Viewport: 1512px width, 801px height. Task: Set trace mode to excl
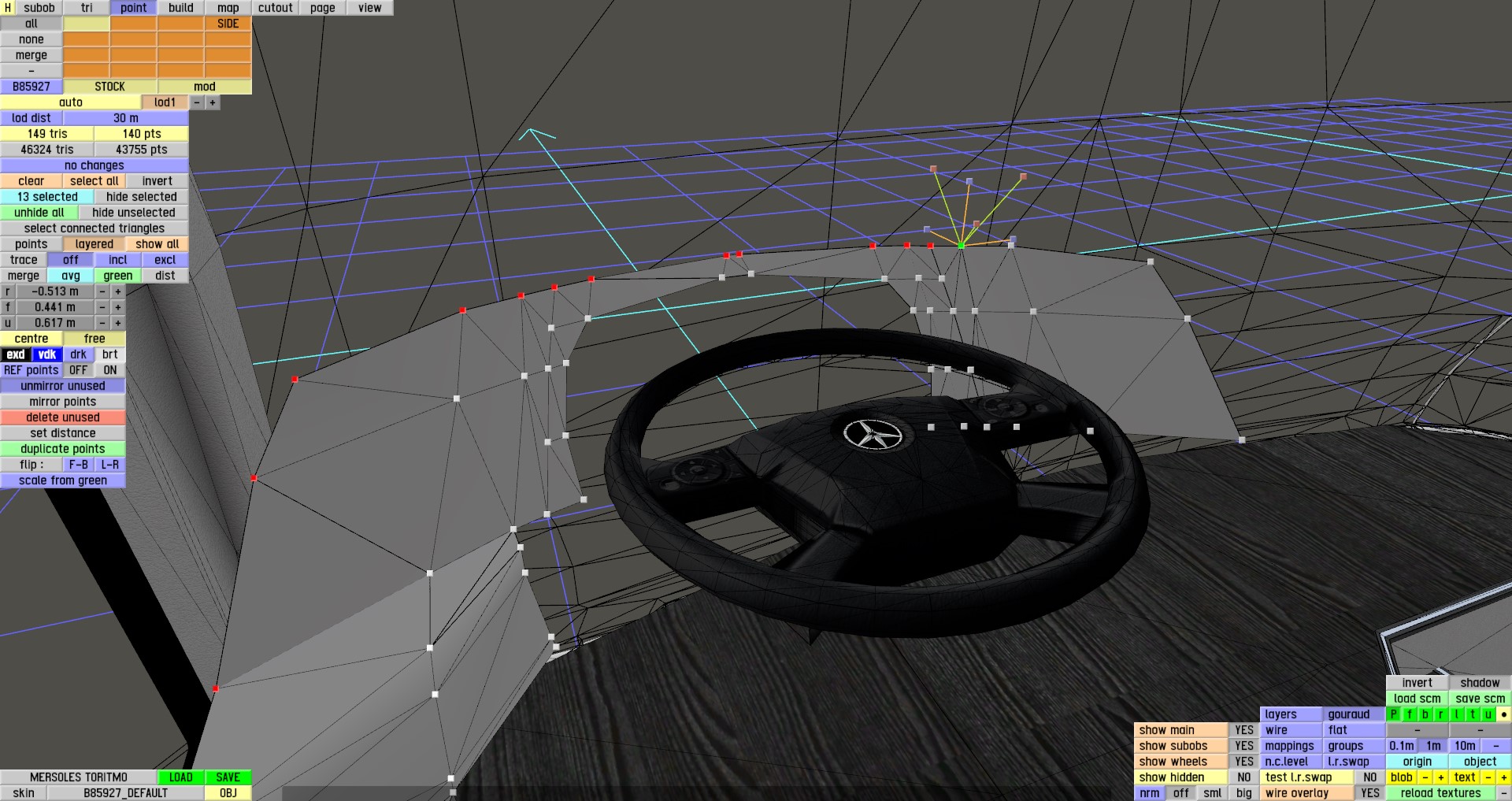pyautogui.click(x=165, y=260)
